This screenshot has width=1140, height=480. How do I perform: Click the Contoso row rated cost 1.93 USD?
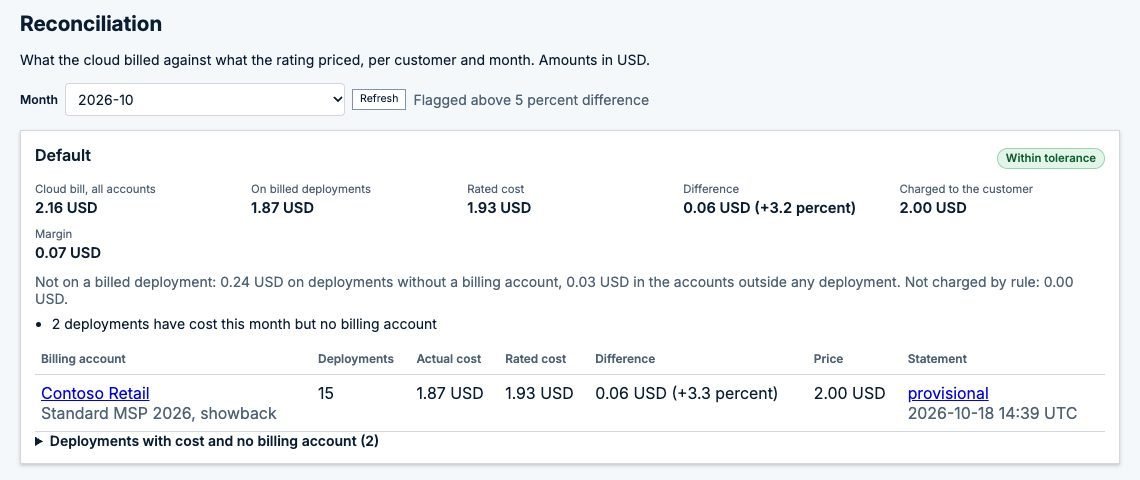pos(539,393)
